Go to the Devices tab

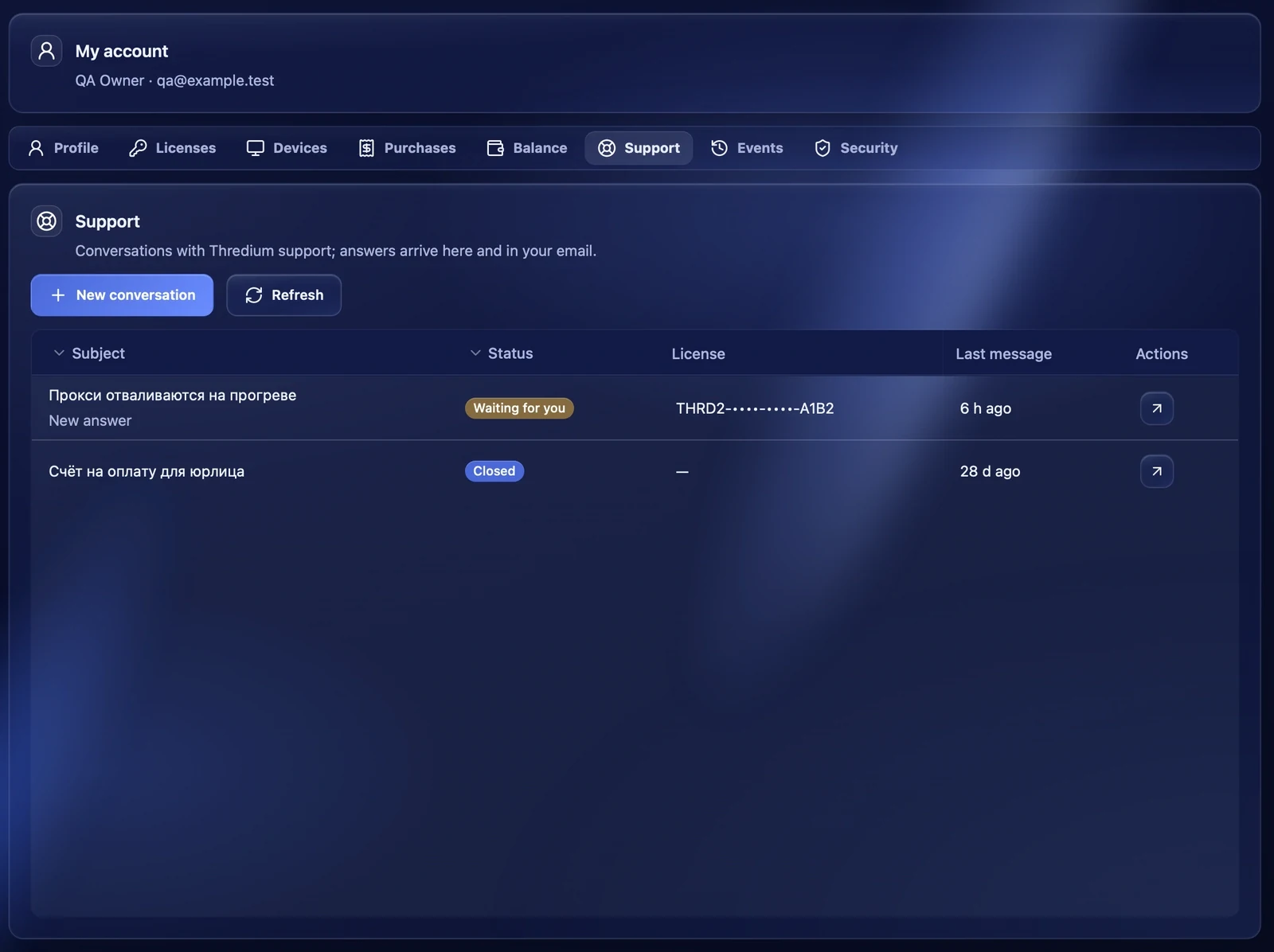287,148
